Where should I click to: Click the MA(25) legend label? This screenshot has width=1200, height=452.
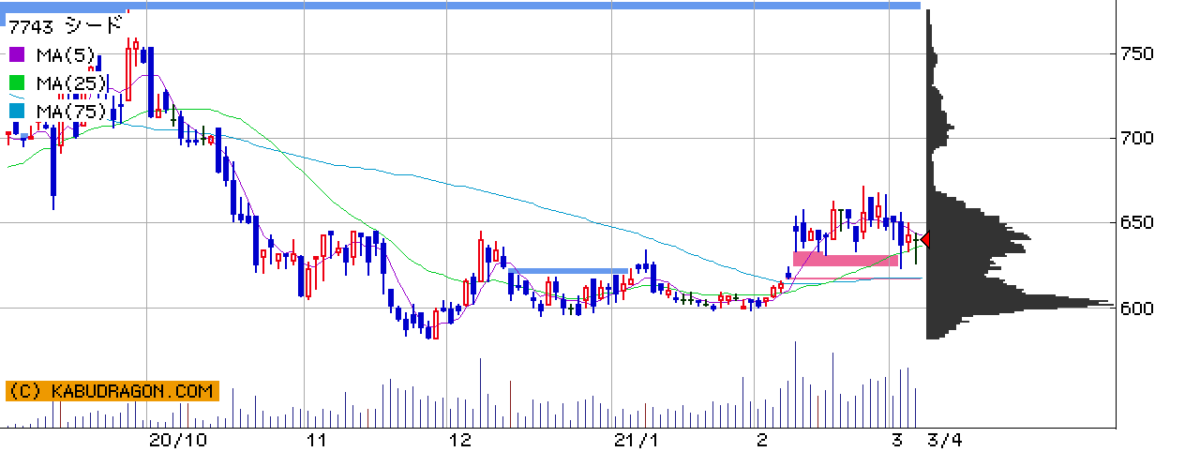[x=70, y=82]
